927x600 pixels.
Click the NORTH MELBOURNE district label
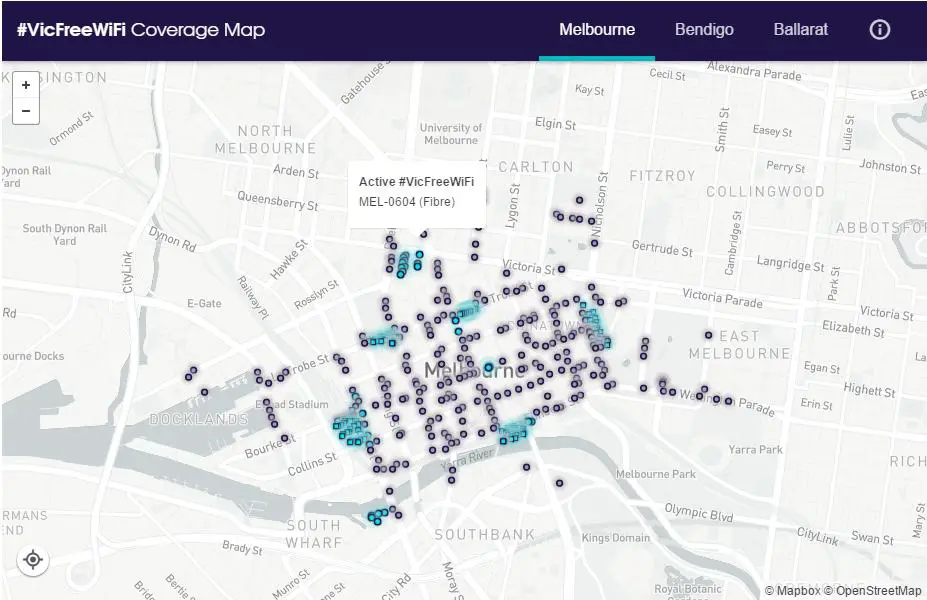[265, 140]
